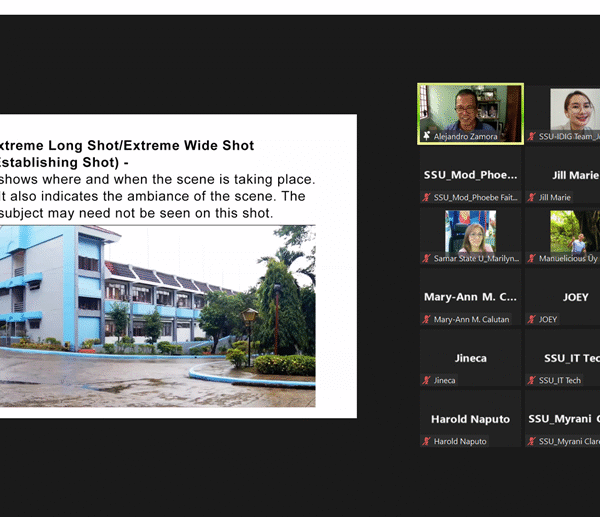This screenshot has height=517, width=600.
Task: Click the Alejandro Zamora name label
Action: click(465, 136)
